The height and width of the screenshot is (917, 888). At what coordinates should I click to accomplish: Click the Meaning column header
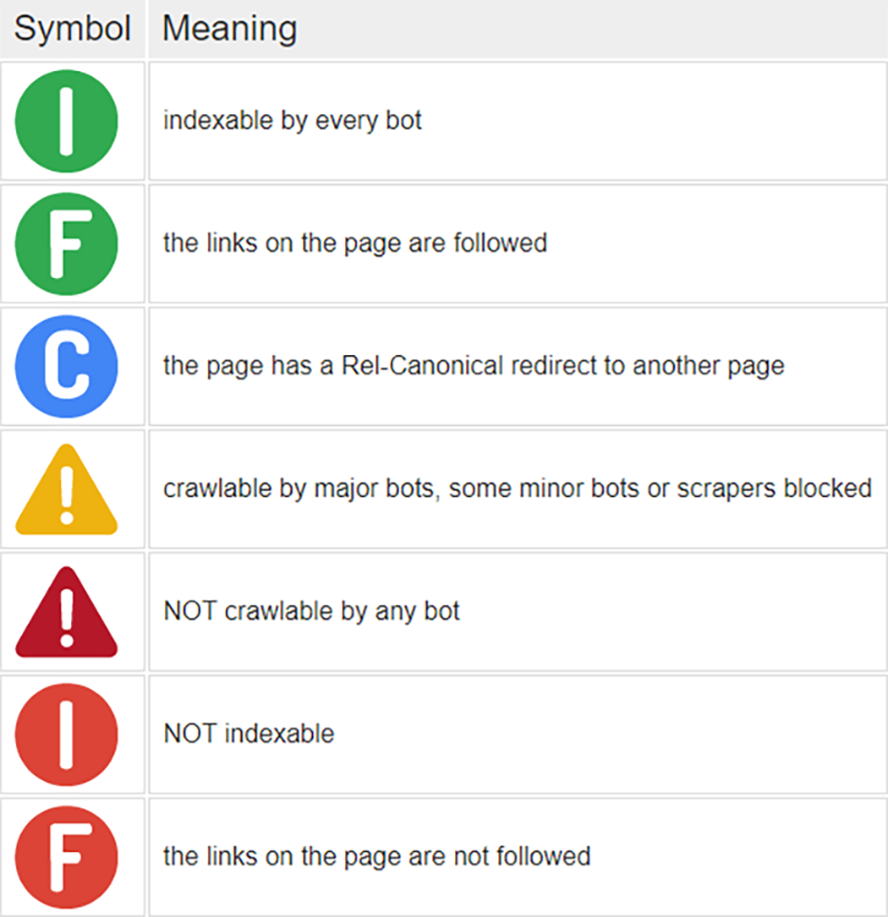229,29
